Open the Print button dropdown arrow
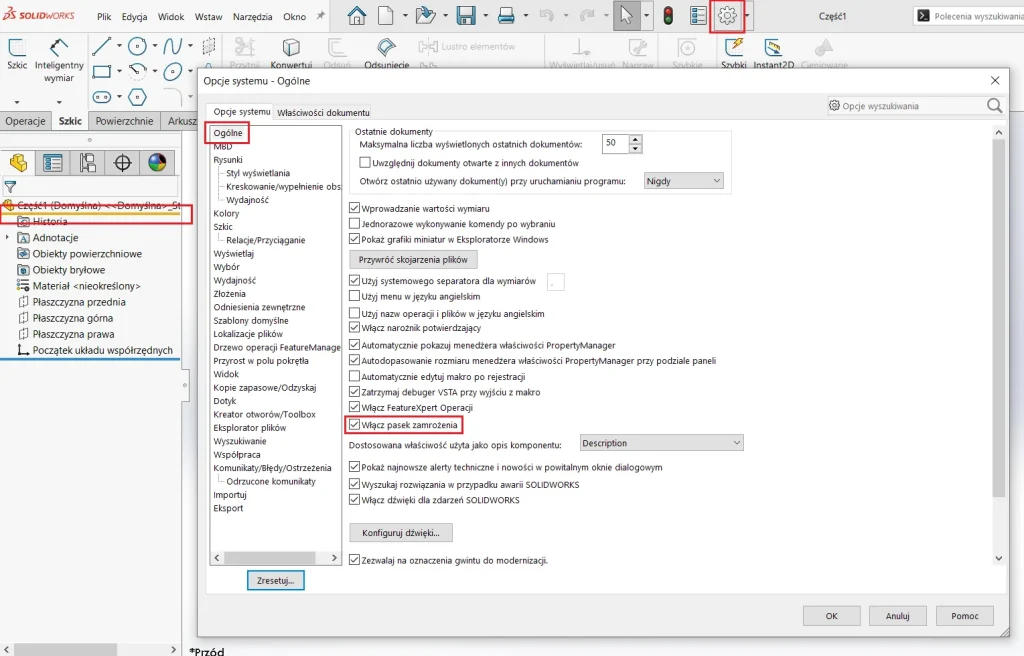The image size is (1024, 656). [526, 16]
